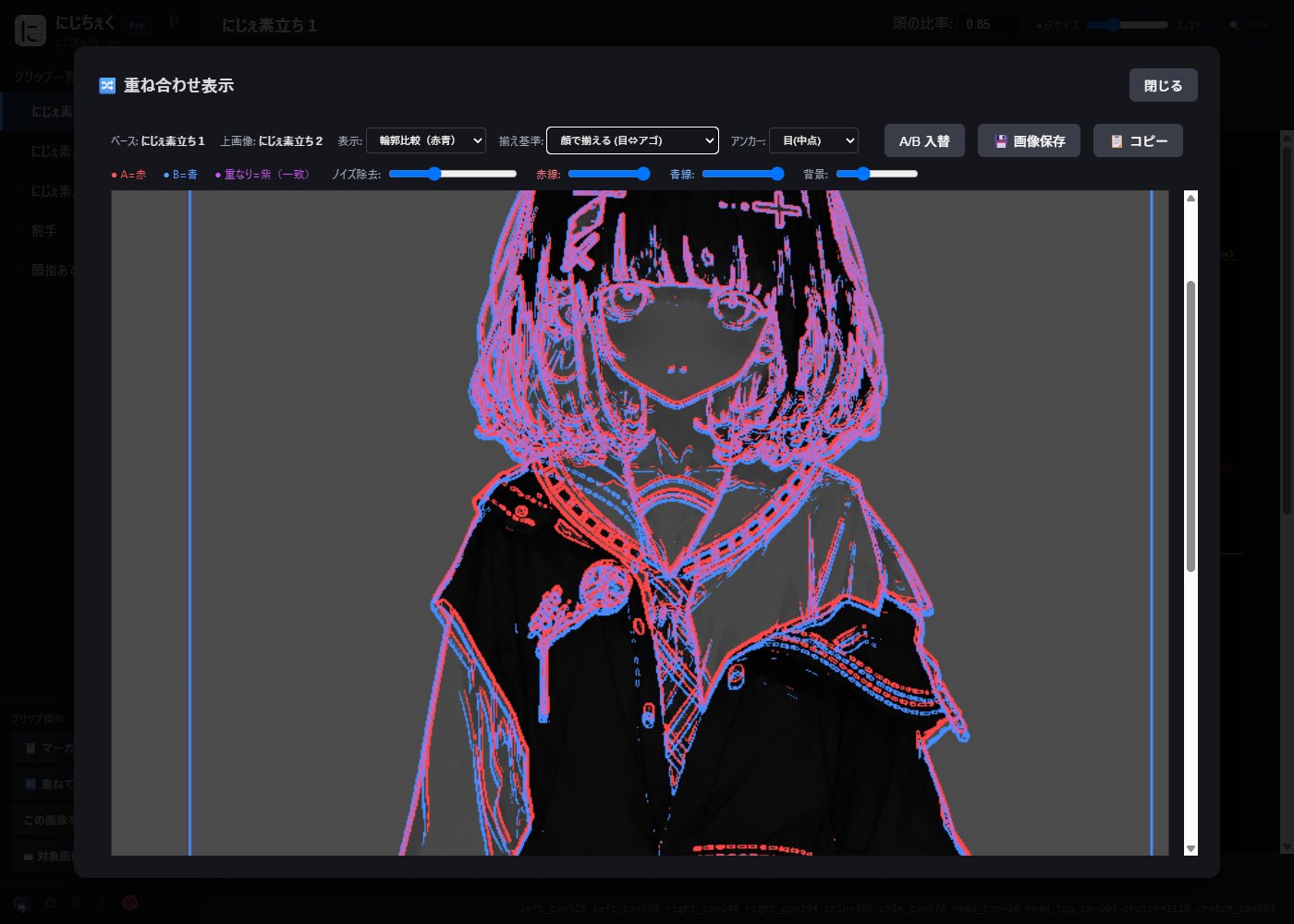Swap images with the A/B 入替 button
The image size is (1294, 924).
[924, 140]
